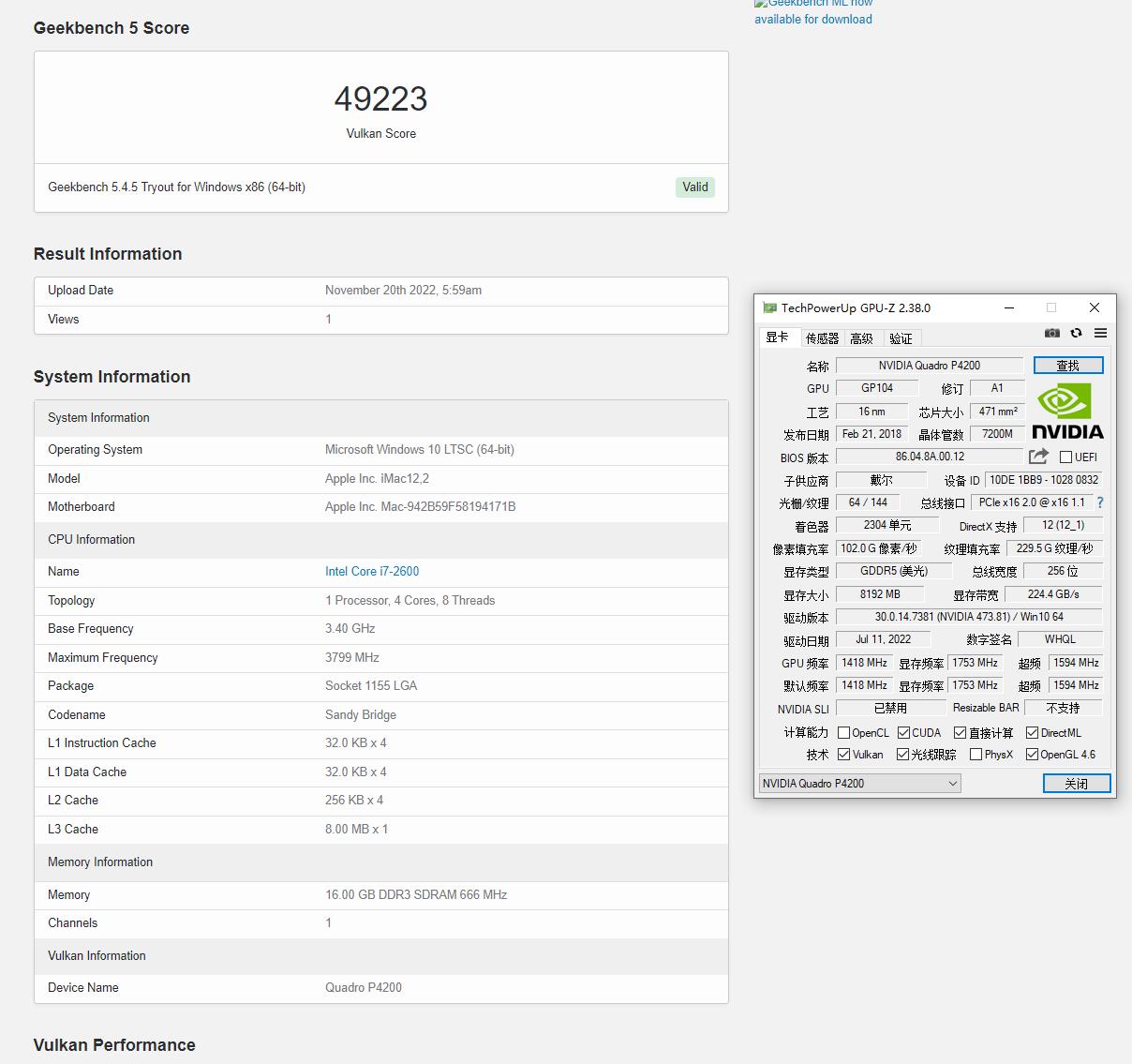Minimize the GPU-Z window
The width and height of the screenshot is (1132, 1064).
(x=1009, y=307)
